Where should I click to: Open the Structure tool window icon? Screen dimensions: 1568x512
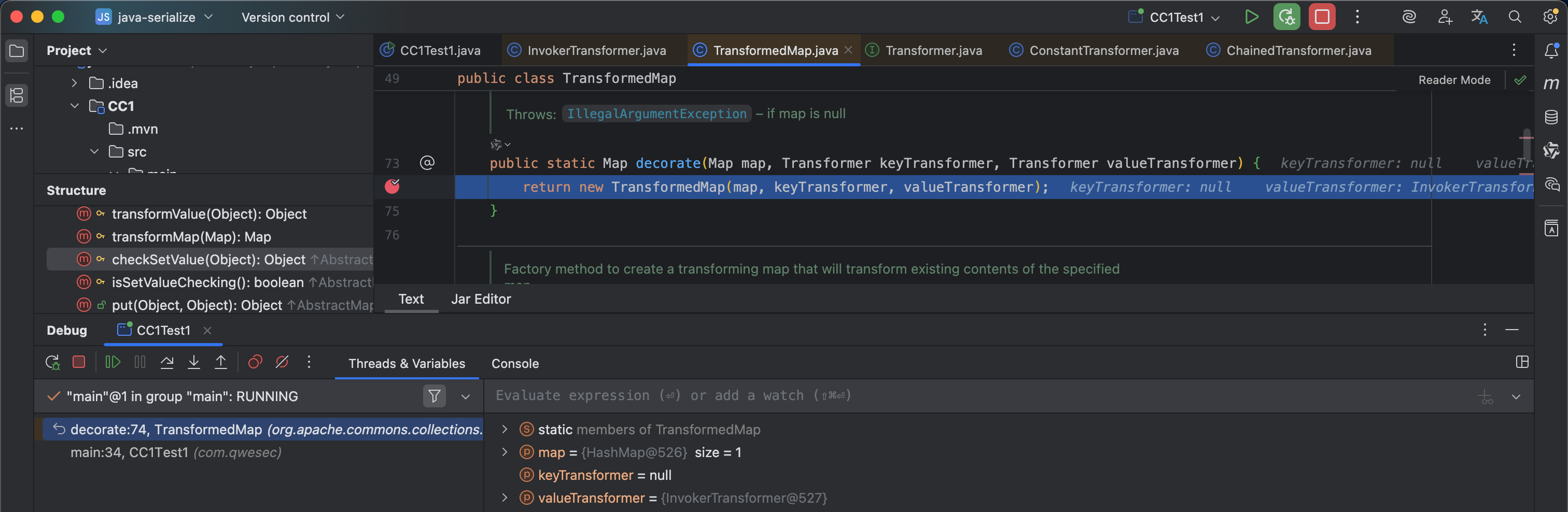[17, 95]
